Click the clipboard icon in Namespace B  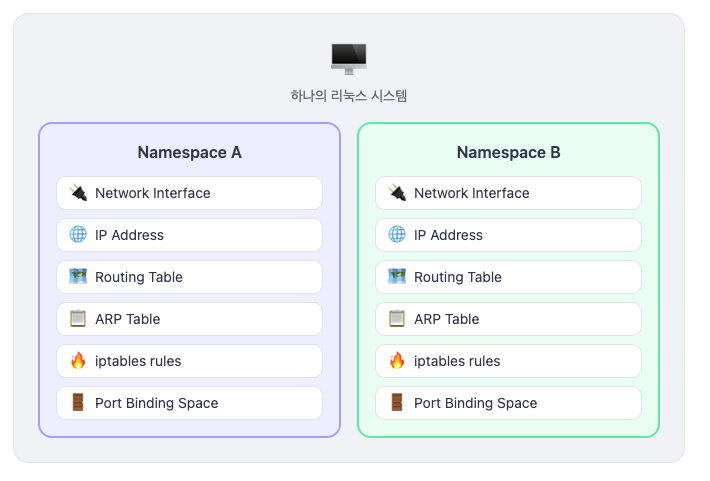point(397,318)
